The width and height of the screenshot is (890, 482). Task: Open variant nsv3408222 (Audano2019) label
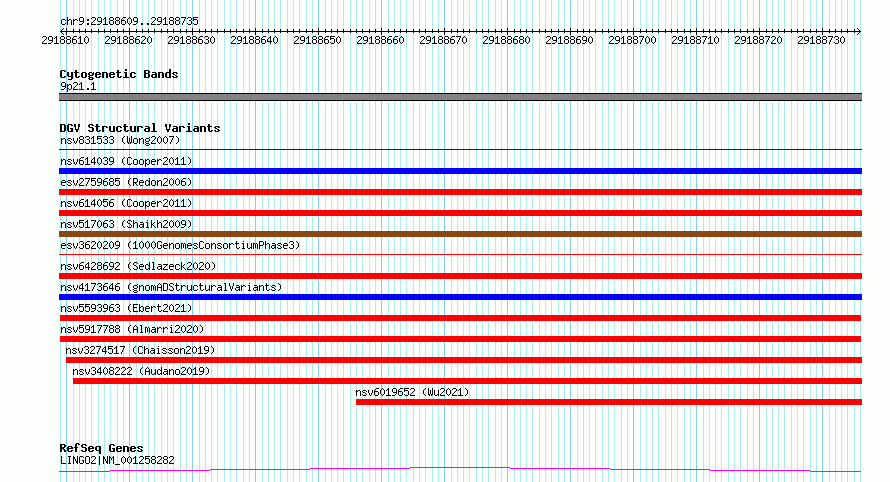pos(141,371)
